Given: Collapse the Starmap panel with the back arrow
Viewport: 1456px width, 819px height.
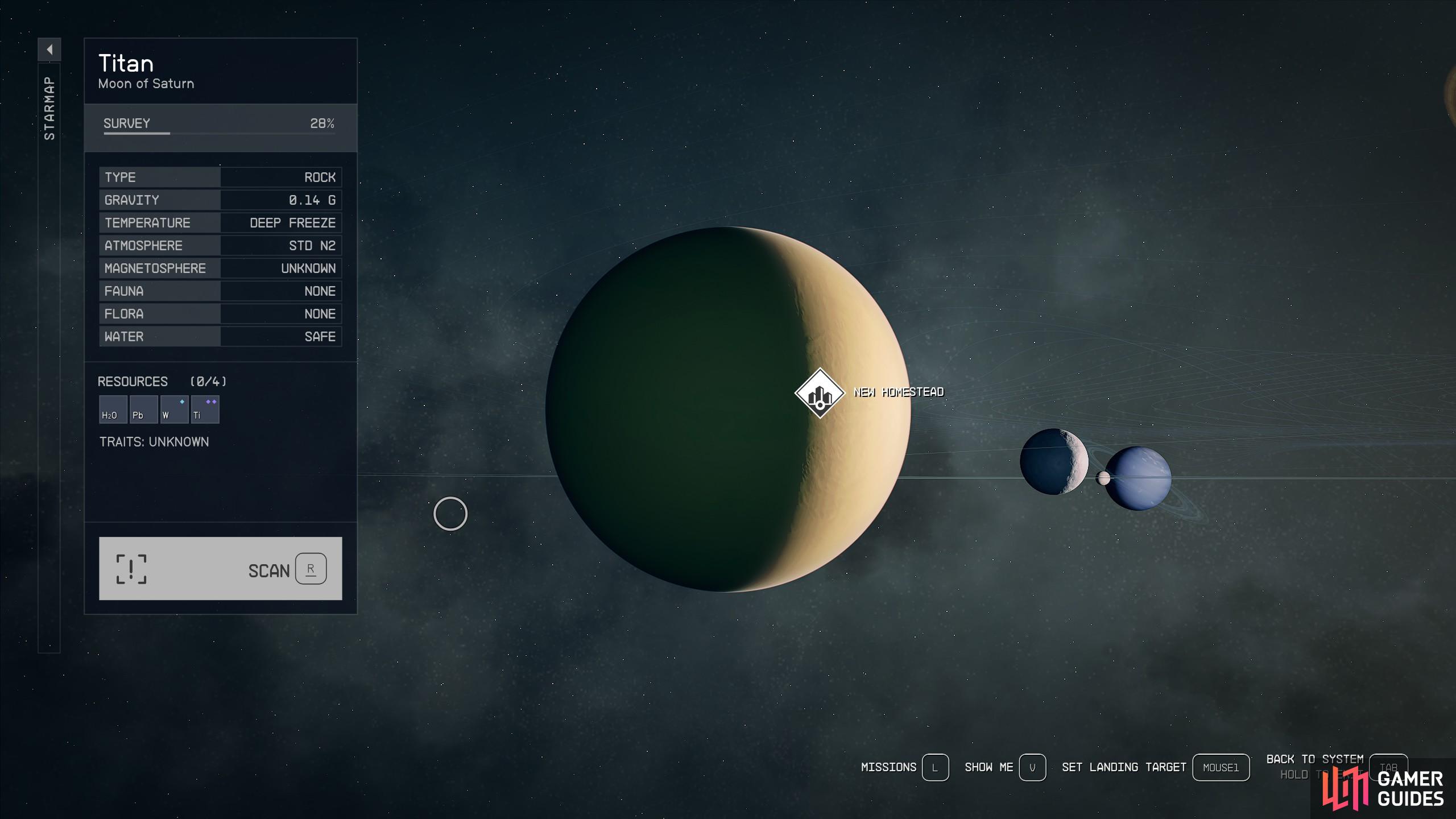Looking at the screenshot, I should point(49,49).
